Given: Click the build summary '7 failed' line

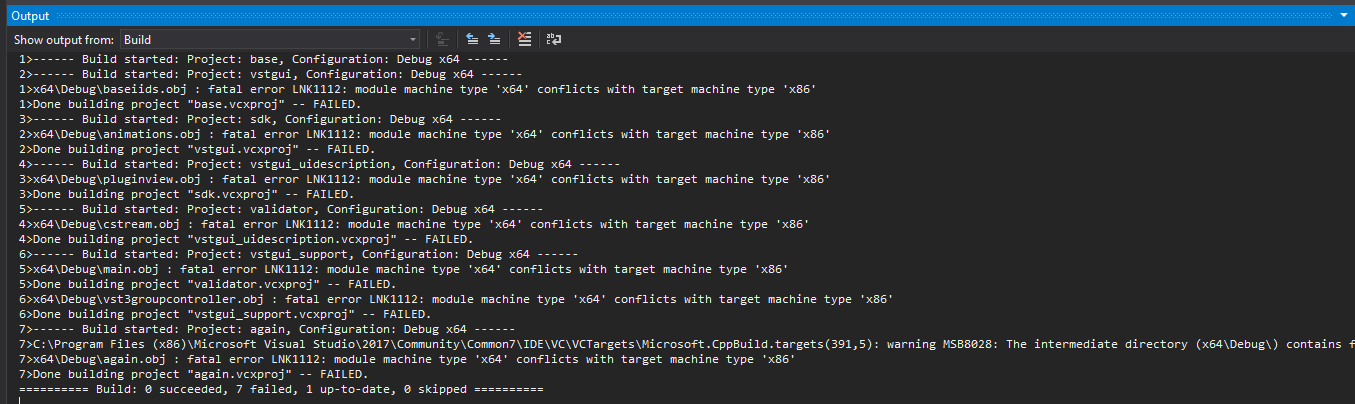Looking at the screenshot, I should click(x=280, y=388).
